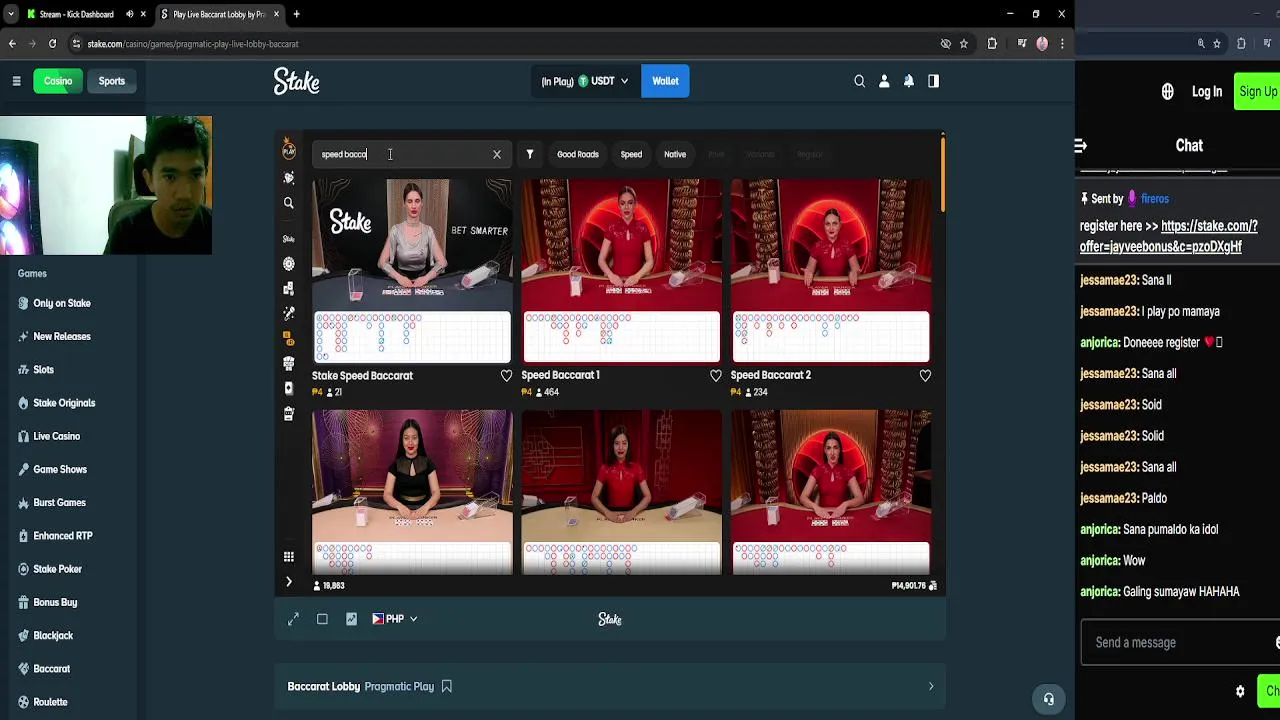Clear the lobby search with X

click(497, 154)
